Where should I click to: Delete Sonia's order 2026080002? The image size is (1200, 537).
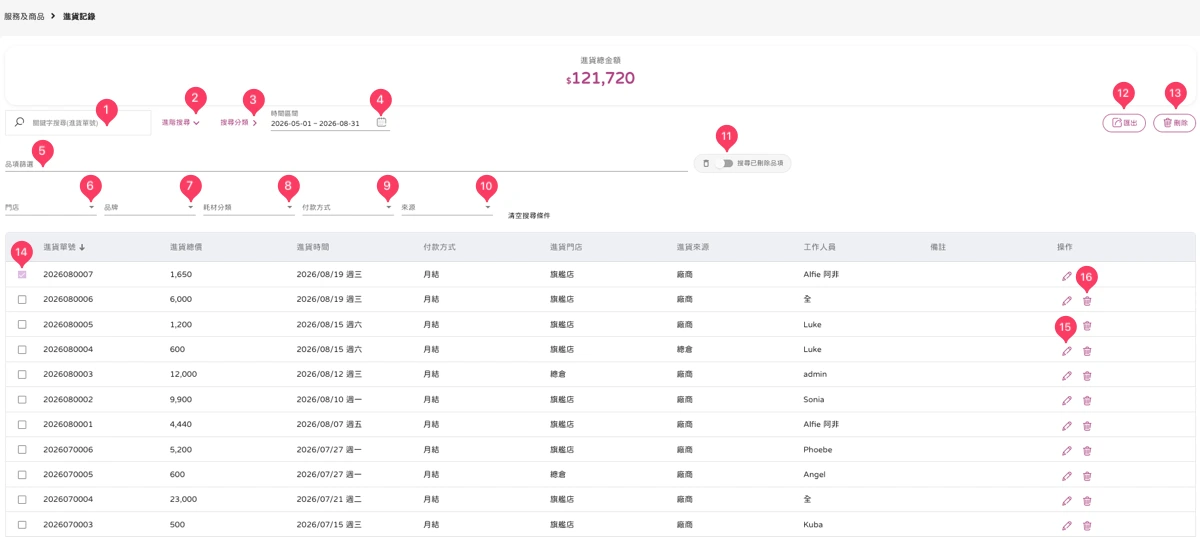pyautogui.click(x=1087, y=400)
